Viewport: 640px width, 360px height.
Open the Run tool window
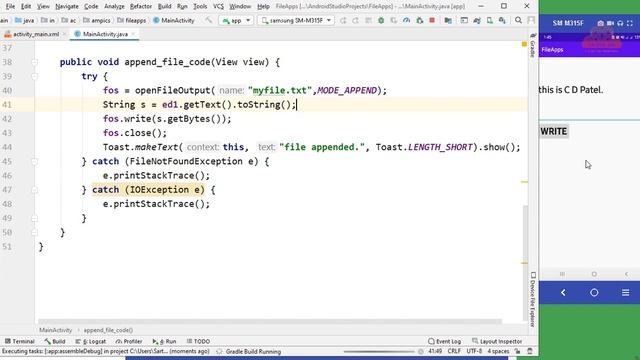pos(164,341)
